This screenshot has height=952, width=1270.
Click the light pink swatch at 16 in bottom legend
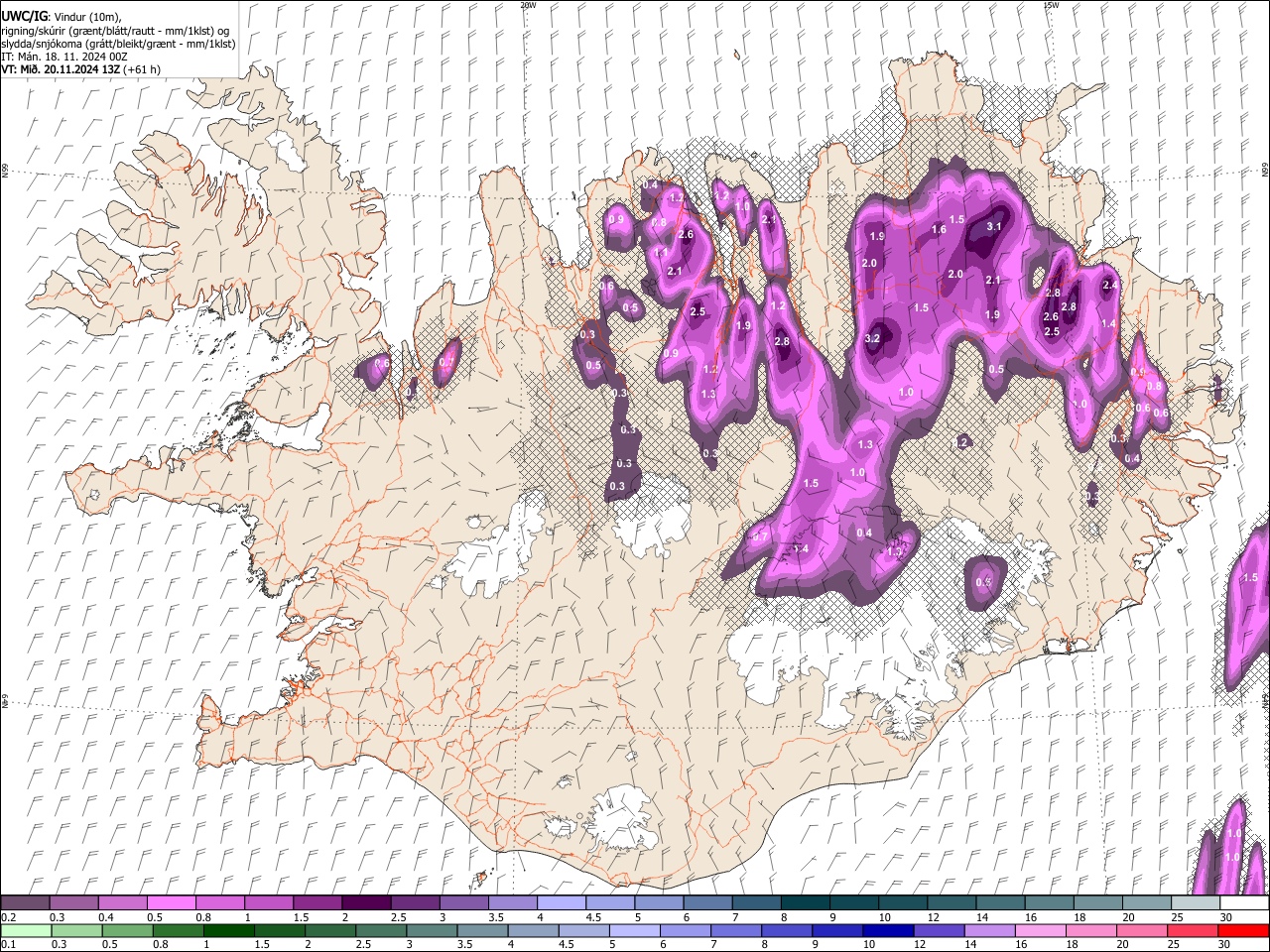click(x=1042, y=930)
